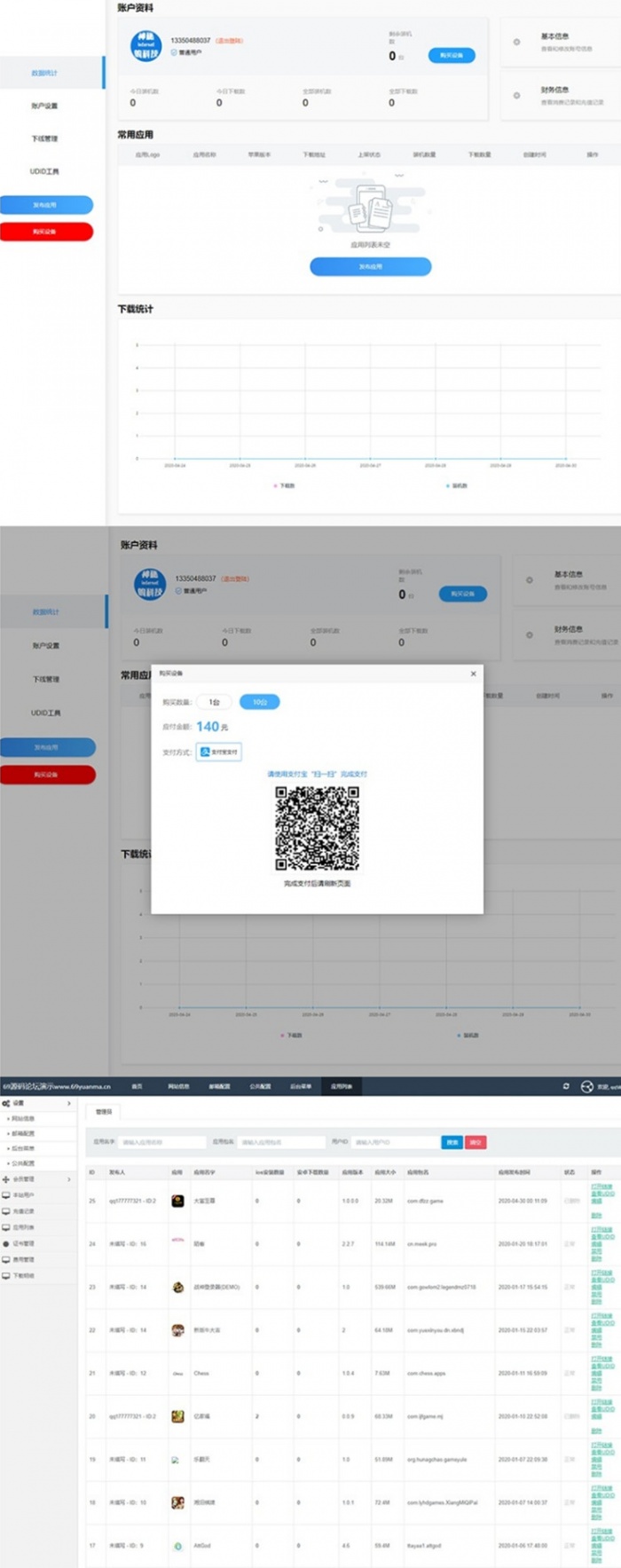Viewport: 621px width, 1568px height.
Task: Click app icon in row ID 22
Action: 177,1330
